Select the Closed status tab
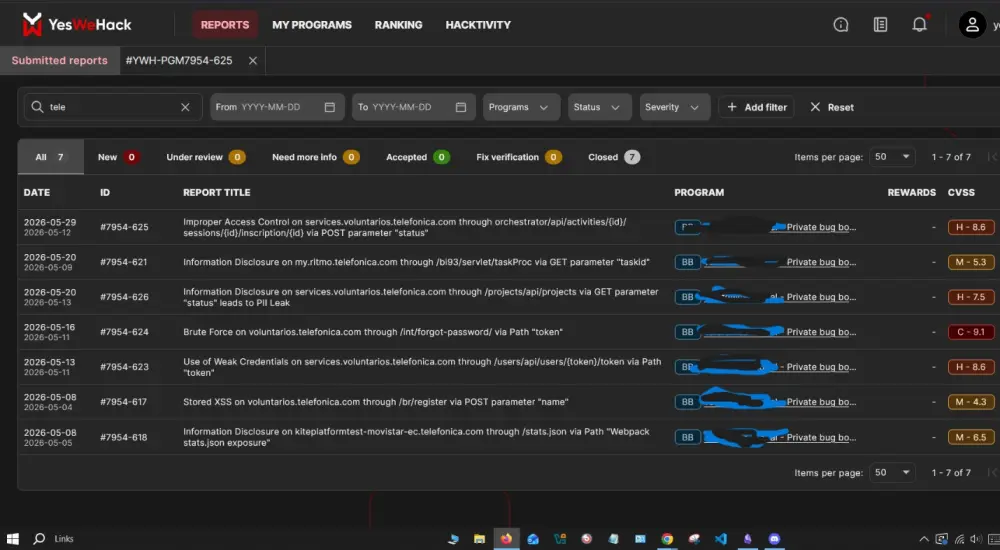Image resolution: width=1000 pixels, height=550 pixels. click(614, 157)
